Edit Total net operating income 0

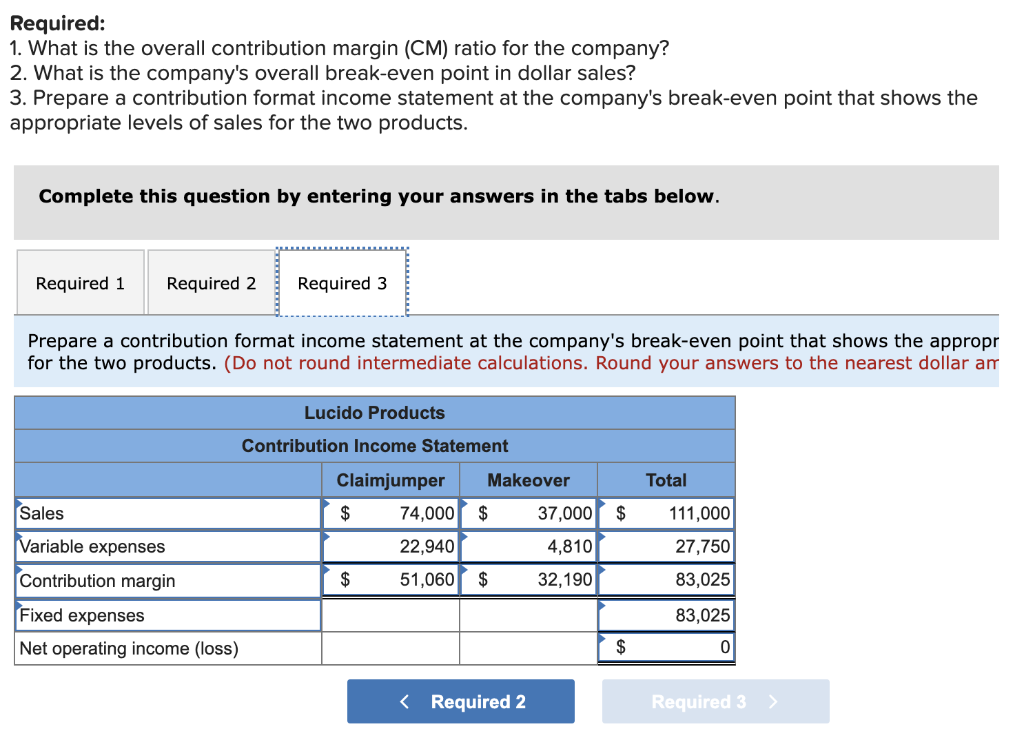point(666,647)
